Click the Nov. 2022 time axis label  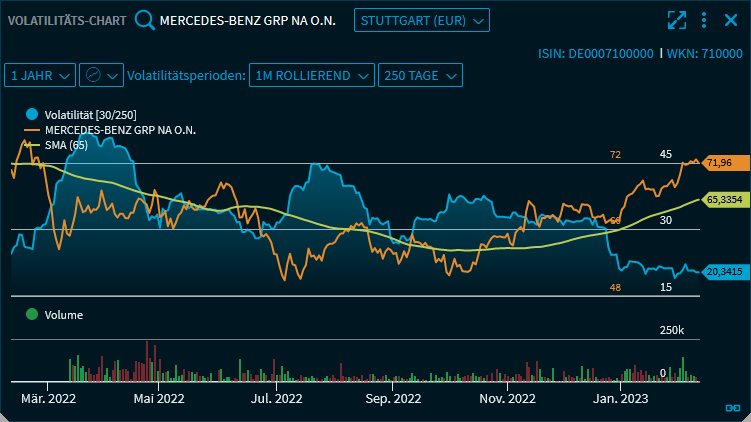pyautogui.click(x=508, y=399)
